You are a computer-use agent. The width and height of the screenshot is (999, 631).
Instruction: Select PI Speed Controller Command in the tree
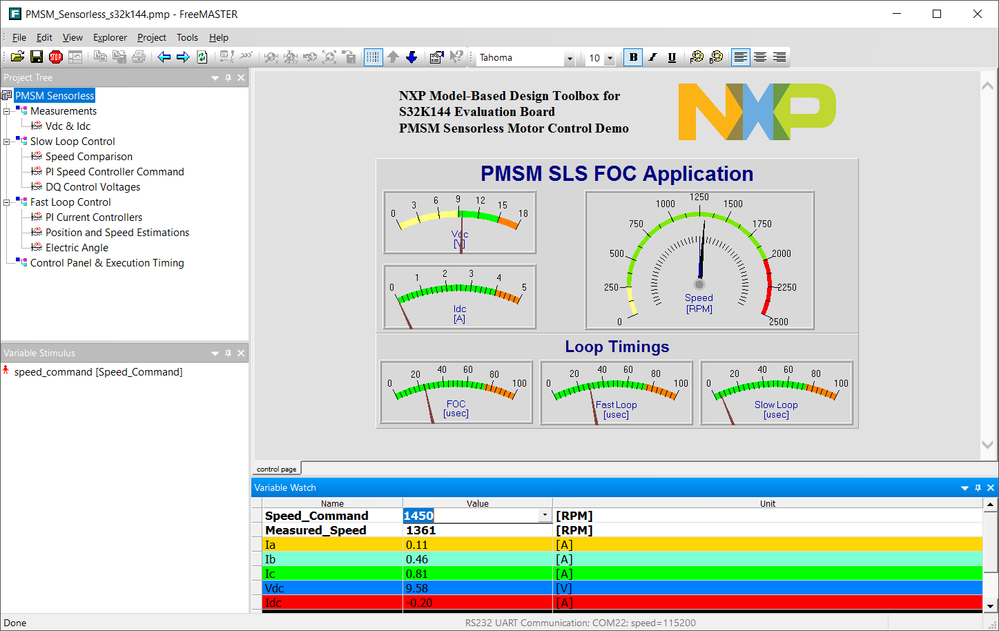click(115, 172)
